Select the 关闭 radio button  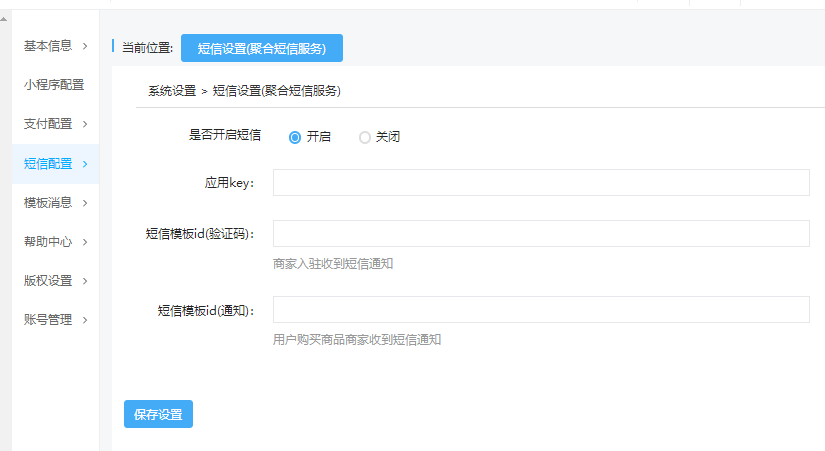coord(365,137)
